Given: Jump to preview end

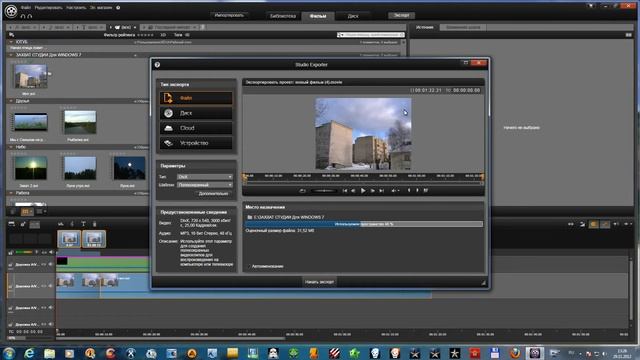Looking at the screenshot, I should pos(381,191).
